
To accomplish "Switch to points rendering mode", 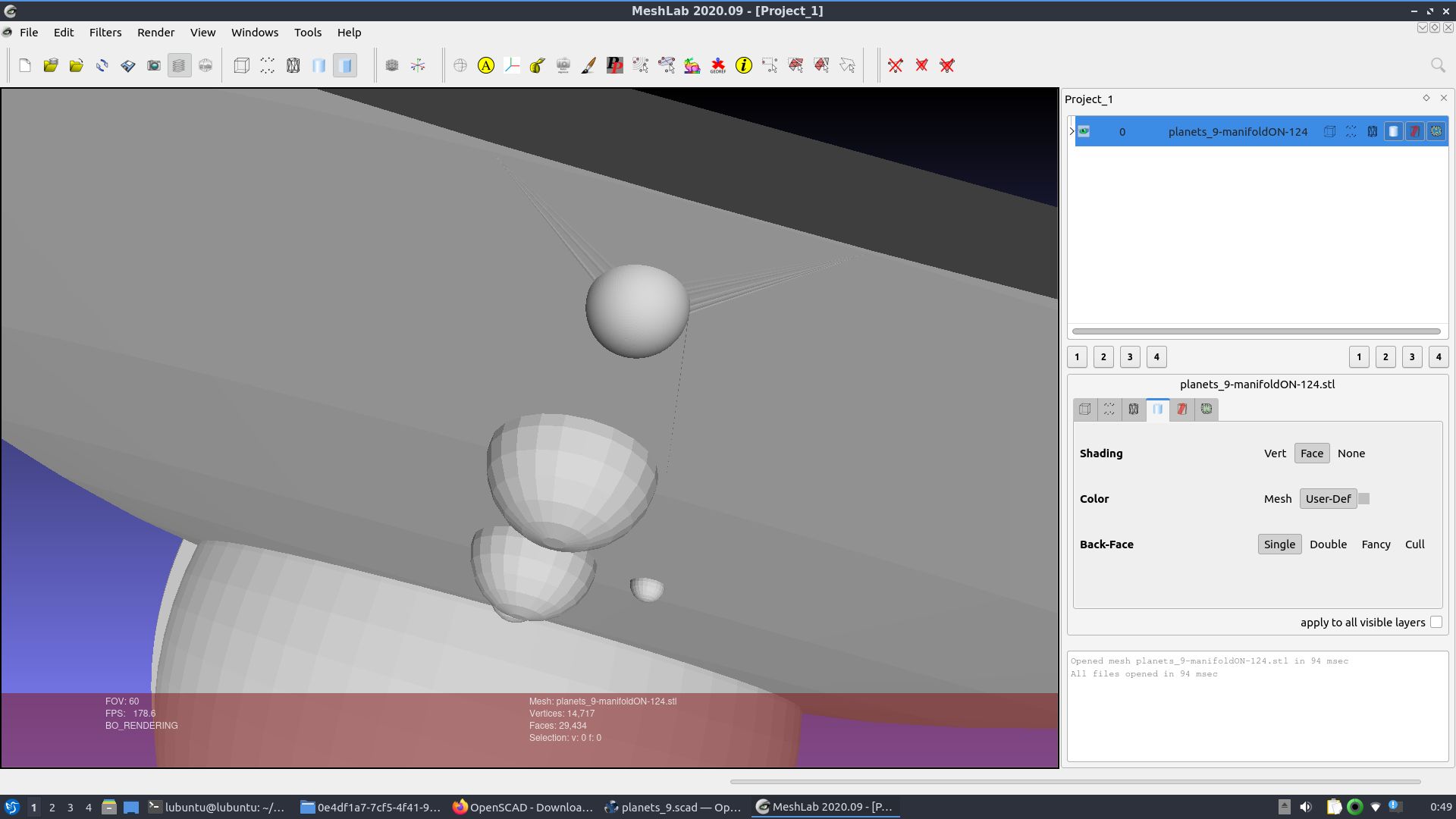I will pos(267,65).
